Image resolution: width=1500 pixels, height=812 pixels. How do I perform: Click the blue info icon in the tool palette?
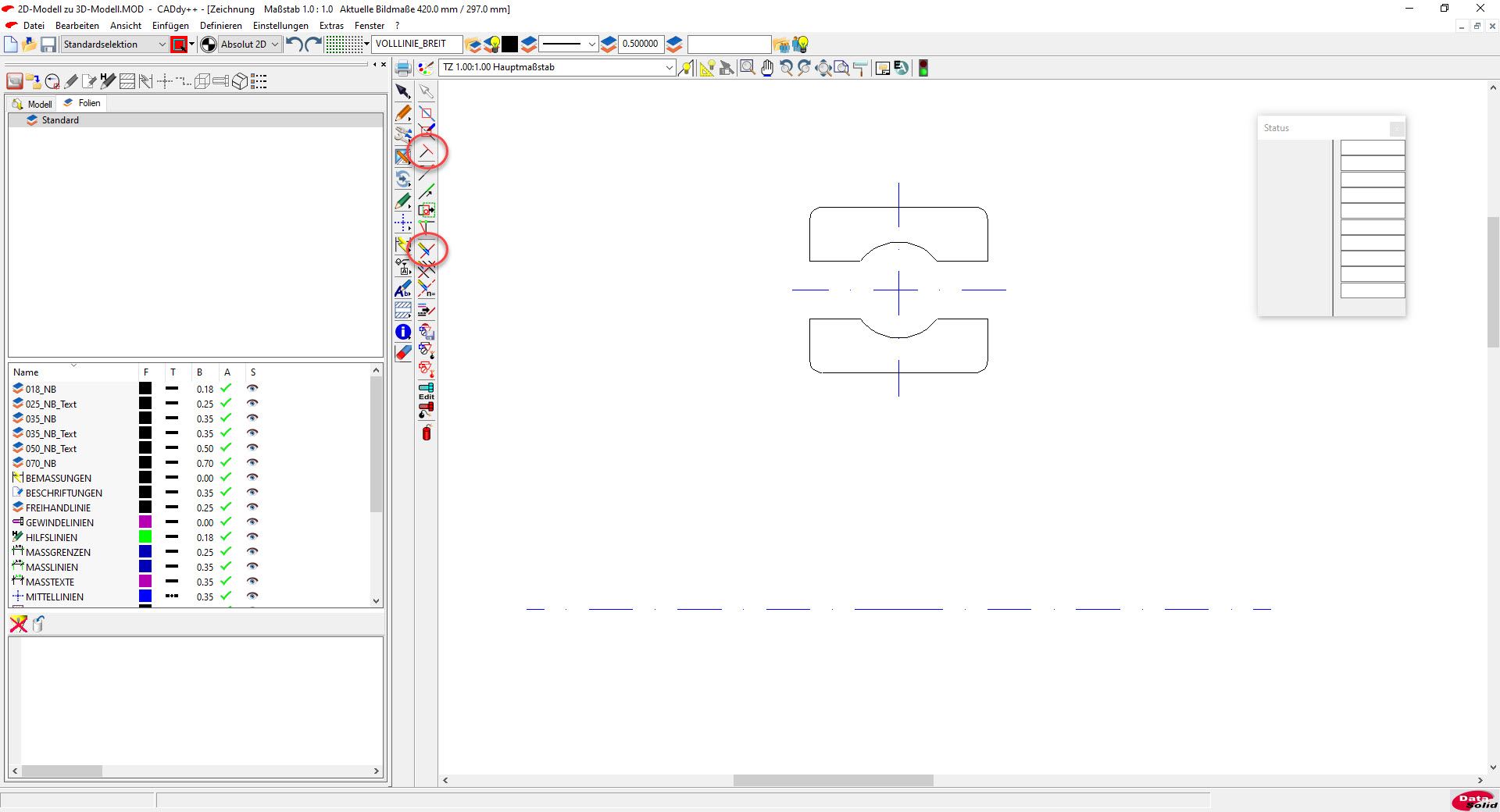click(403, 332)
